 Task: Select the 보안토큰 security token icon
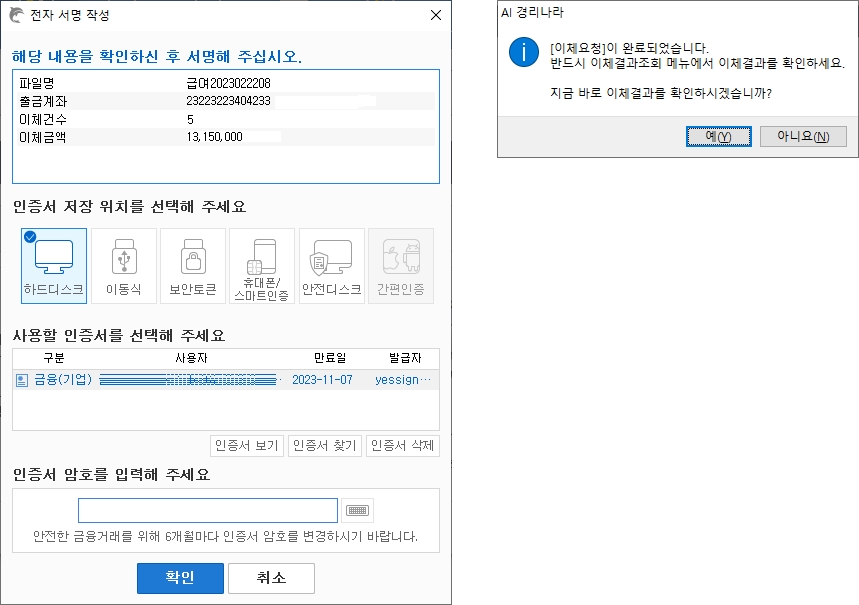pos(193,266)
